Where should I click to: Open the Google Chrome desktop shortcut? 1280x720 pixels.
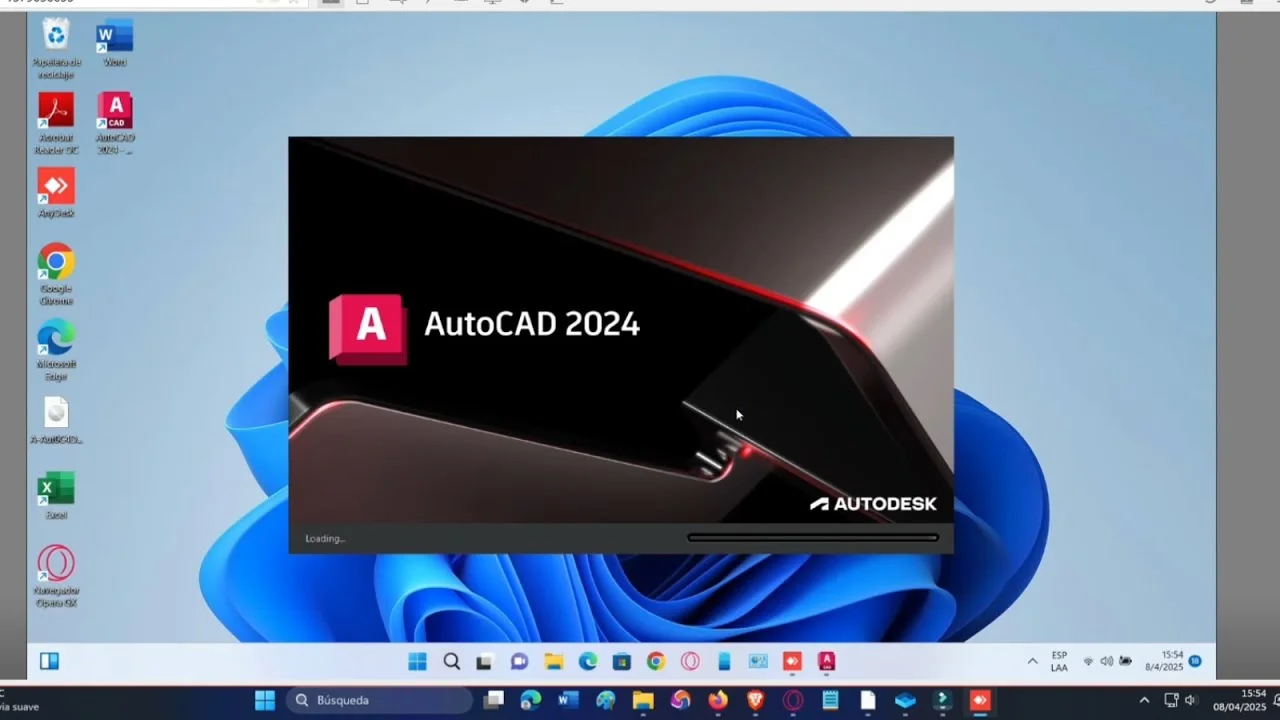click(56, 275)
